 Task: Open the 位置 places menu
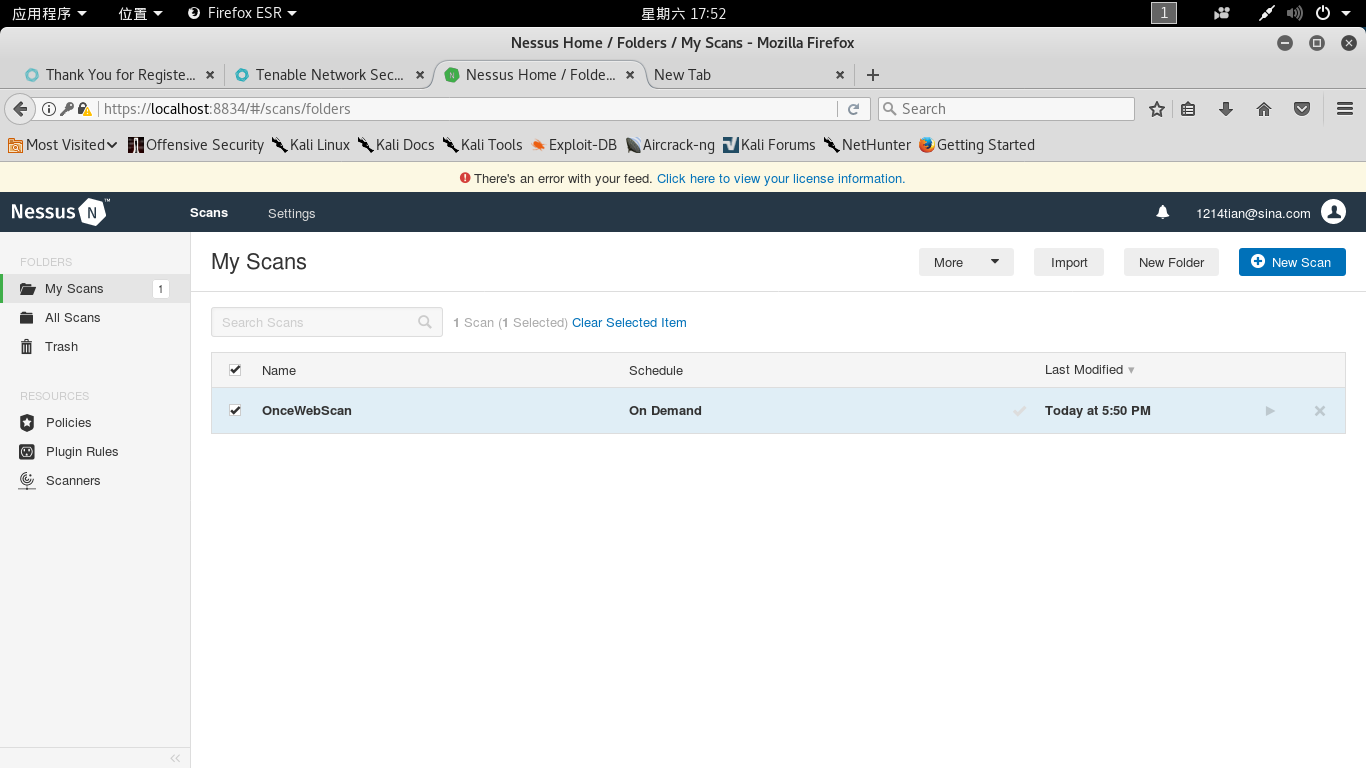coord(140,13)
